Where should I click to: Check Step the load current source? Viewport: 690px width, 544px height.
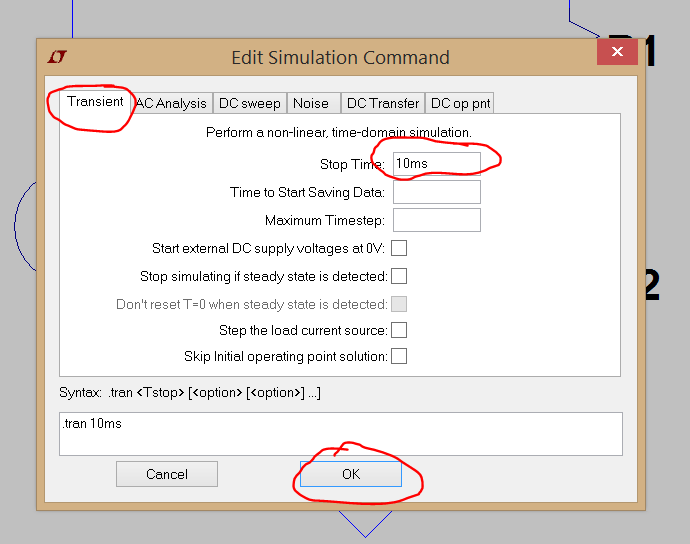coord(399,330)
